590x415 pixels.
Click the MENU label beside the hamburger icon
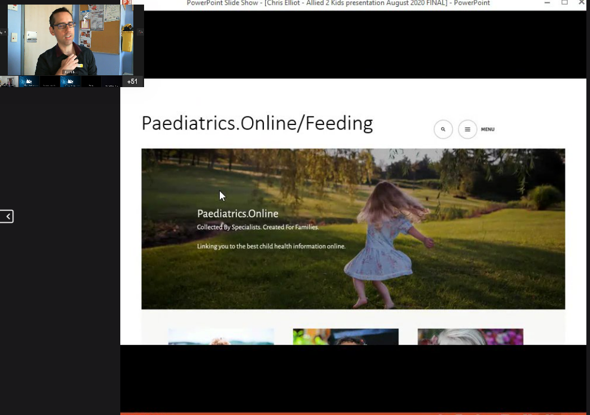pyautogui.click(x=488, y=129)
